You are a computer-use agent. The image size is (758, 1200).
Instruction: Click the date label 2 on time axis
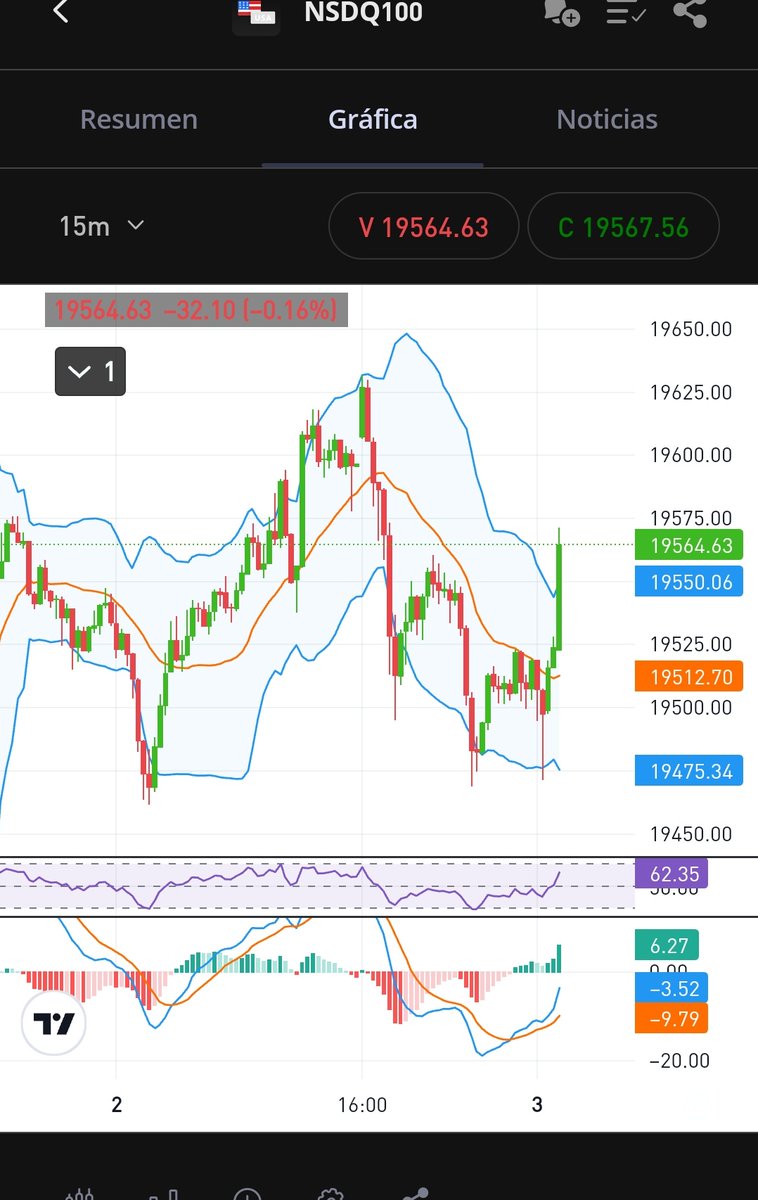[117, 1105]
